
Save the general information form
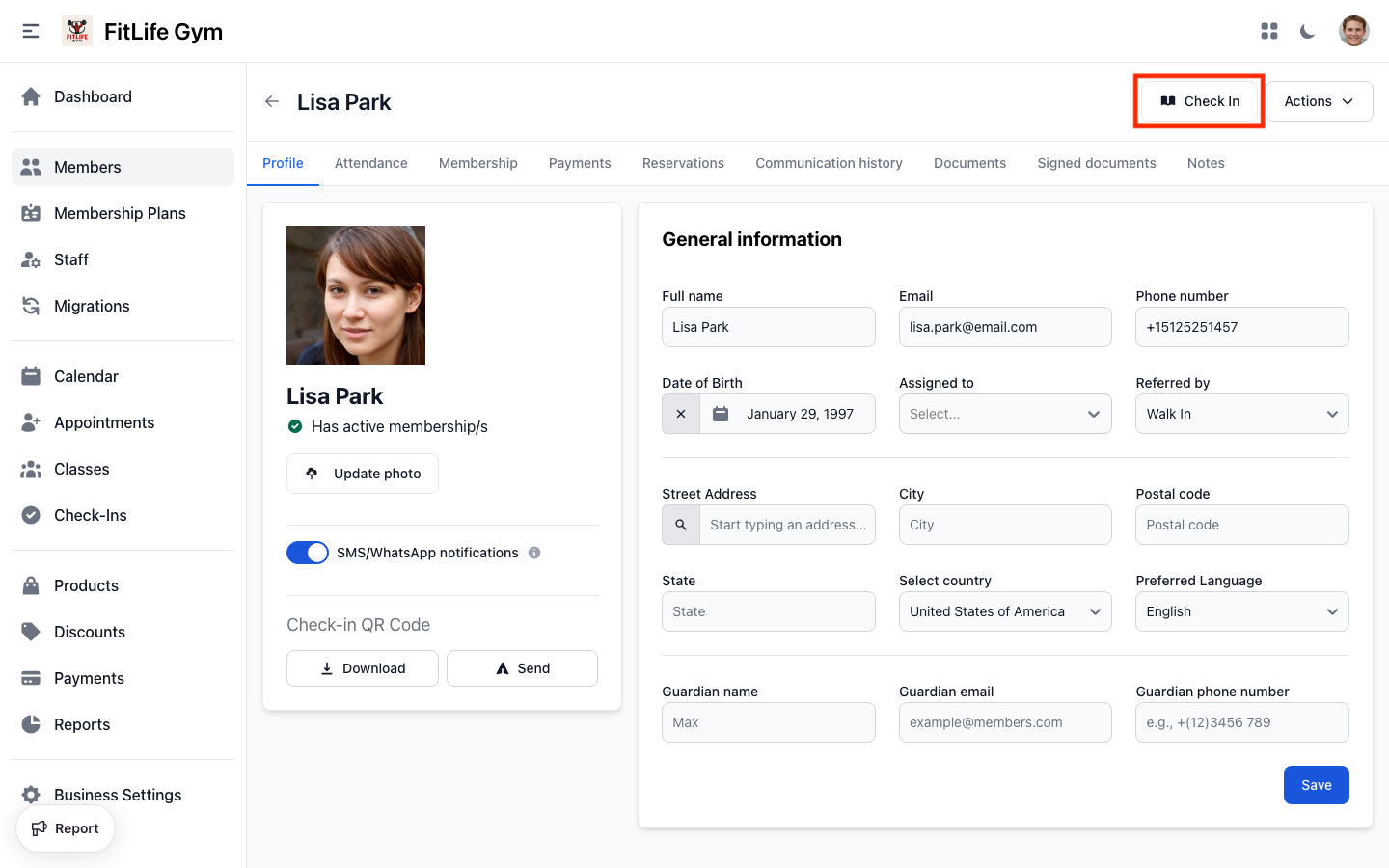(1316, 785)
